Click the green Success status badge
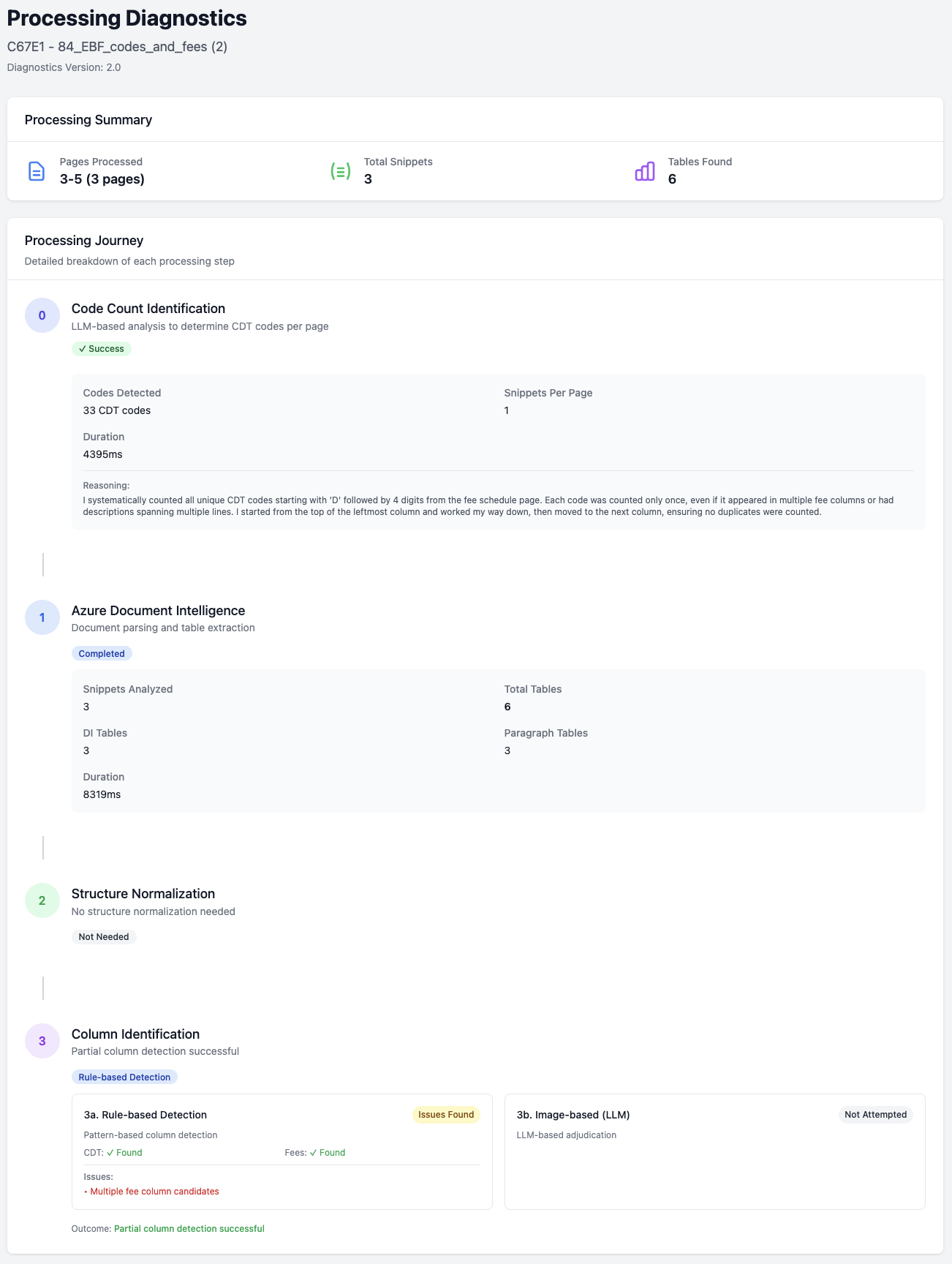The image size is (952, 1264). coord(102,349)
